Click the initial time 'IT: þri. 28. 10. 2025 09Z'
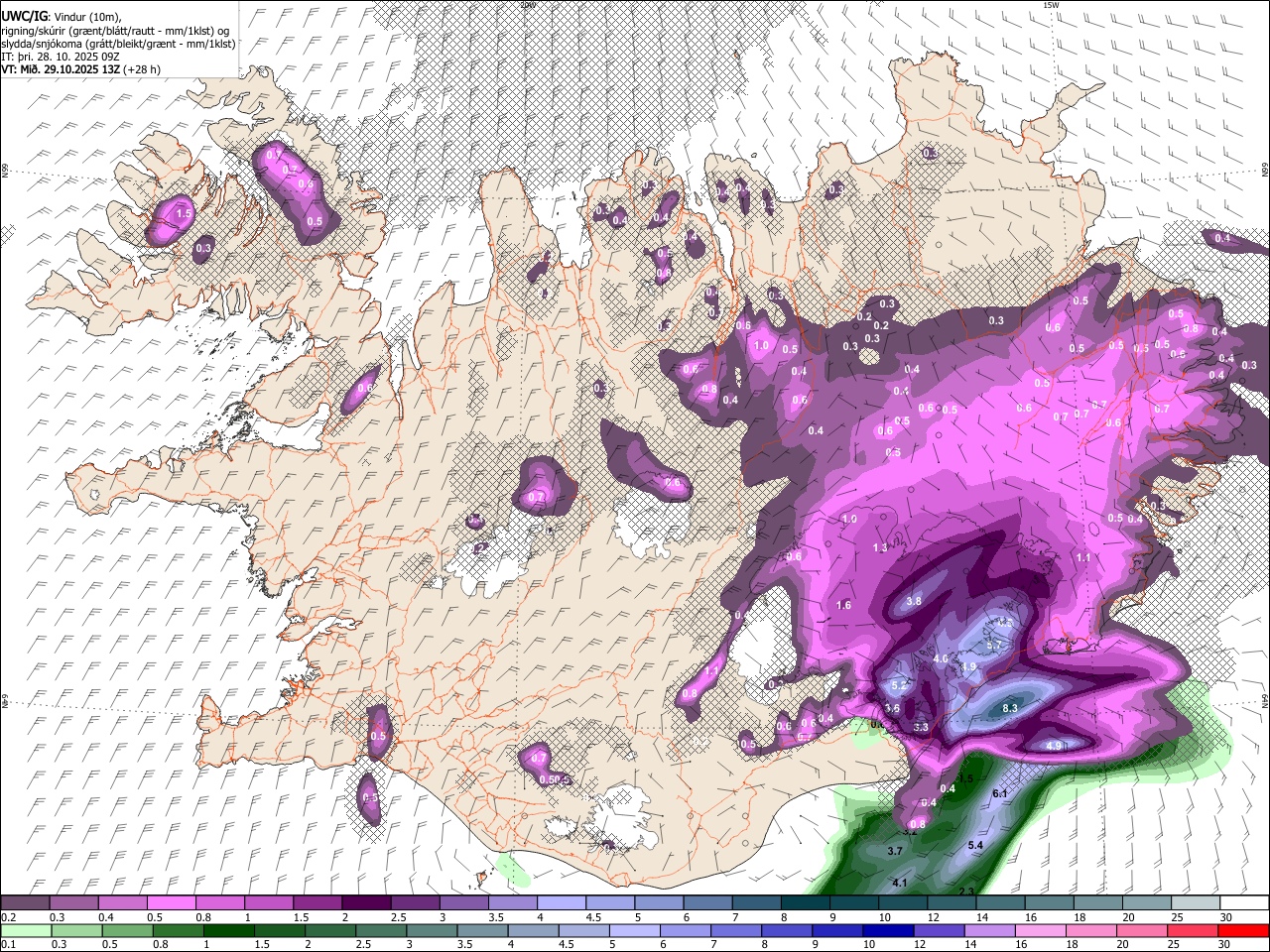 coord(62,57)
